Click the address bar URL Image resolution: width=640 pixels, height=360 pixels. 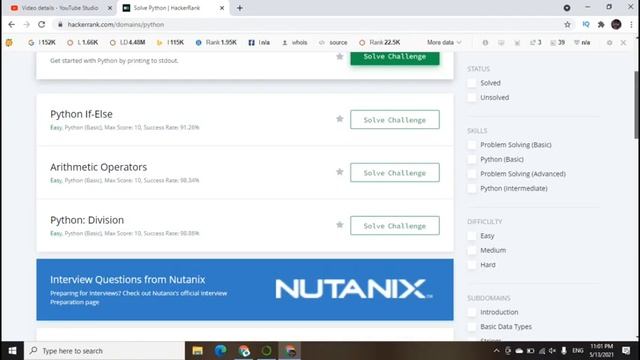click(x=116, y=24)
